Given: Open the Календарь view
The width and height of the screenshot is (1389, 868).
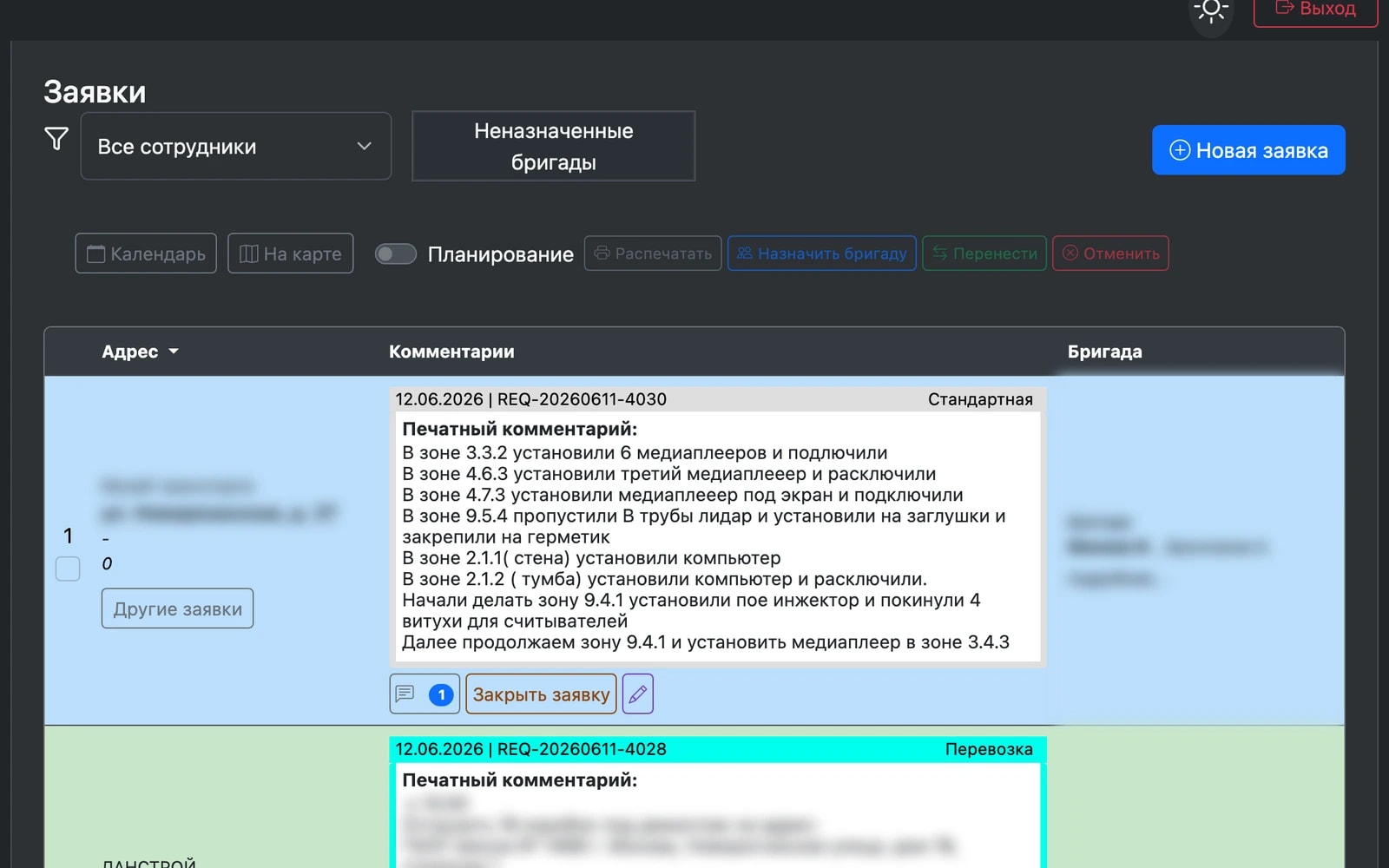Looking at the screenshot, I should click(146, 253).
